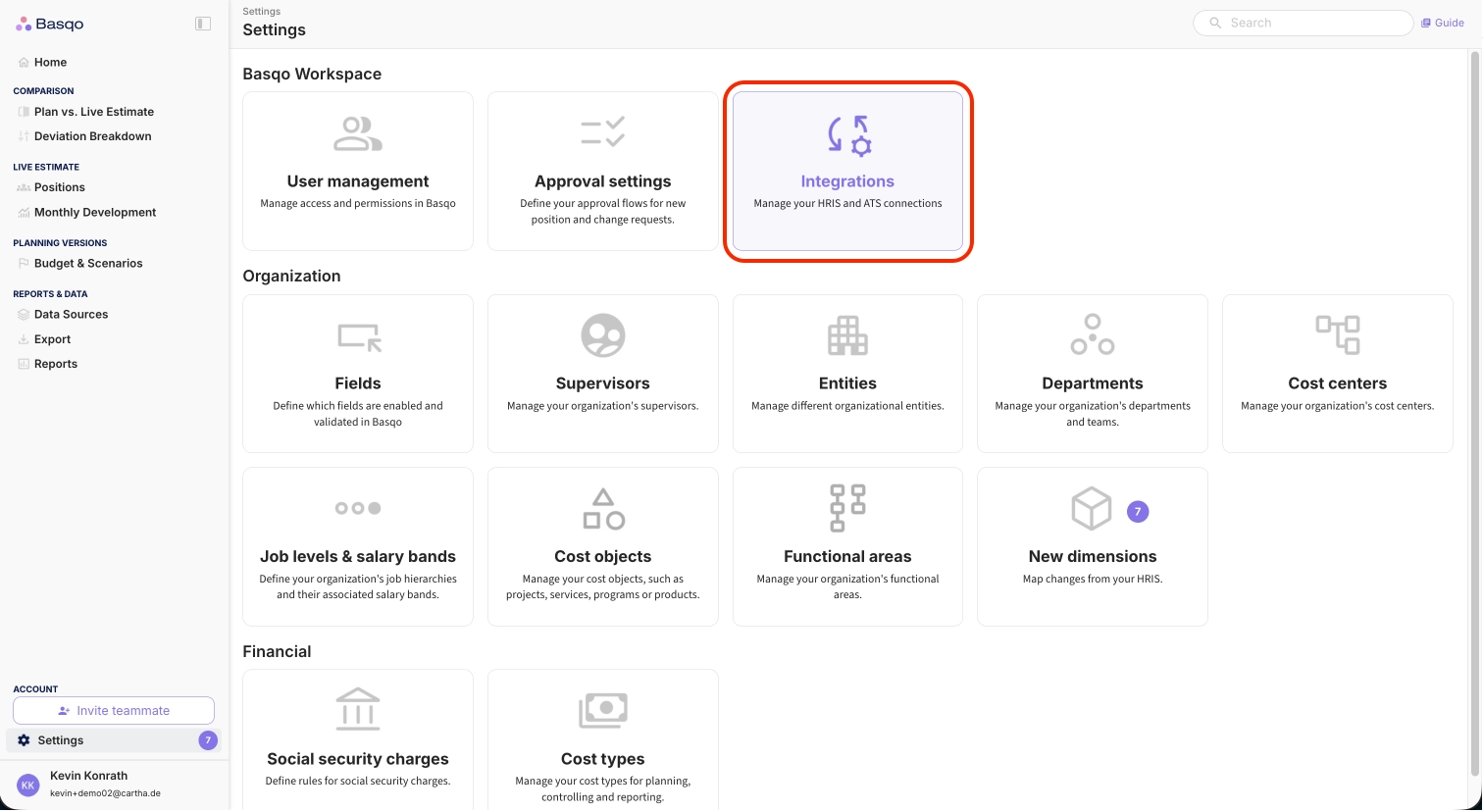
Task: Click the Cost centers hierarchy icon
Action: 1338,334
